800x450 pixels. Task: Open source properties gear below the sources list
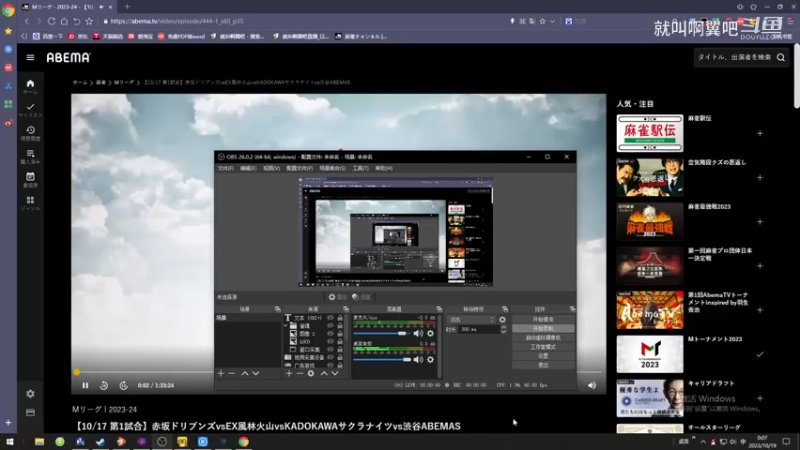click(x=311, y=373)
